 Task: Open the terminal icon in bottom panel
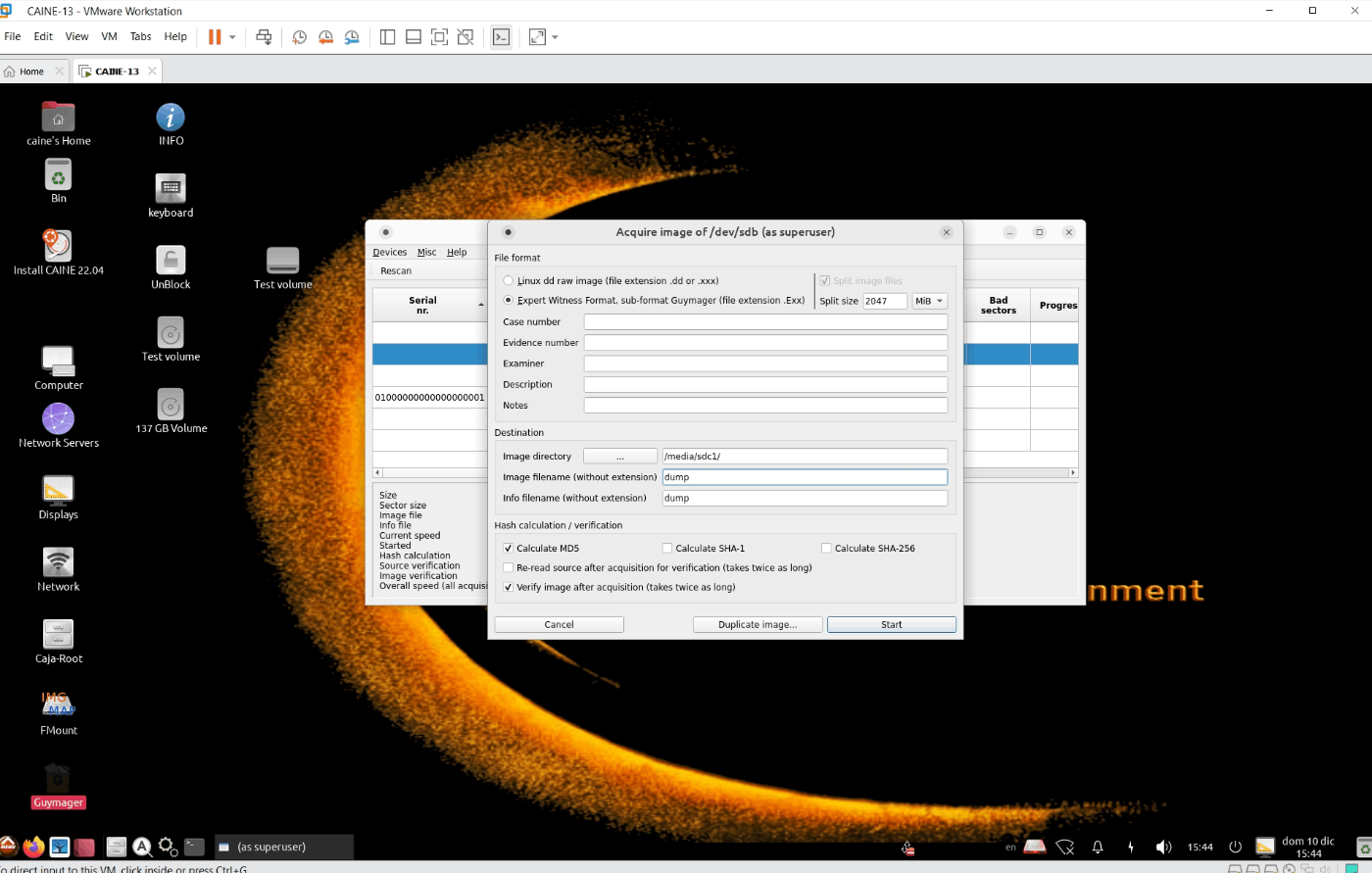pyautogui.click(x=194, y=847)
